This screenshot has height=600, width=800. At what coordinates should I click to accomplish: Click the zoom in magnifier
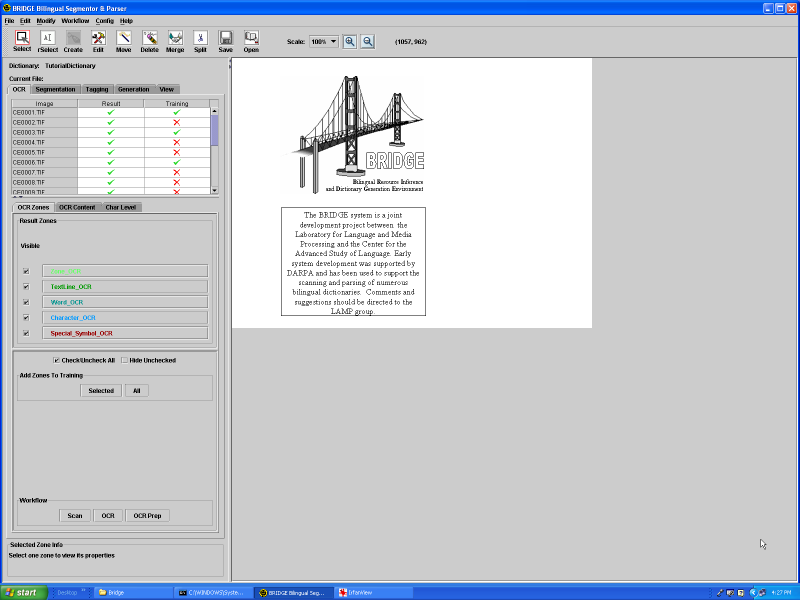pyautogui.click(x=350, y=42)
